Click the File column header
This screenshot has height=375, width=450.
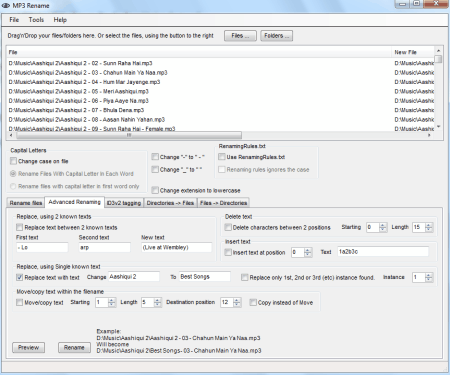pos(199,52)
